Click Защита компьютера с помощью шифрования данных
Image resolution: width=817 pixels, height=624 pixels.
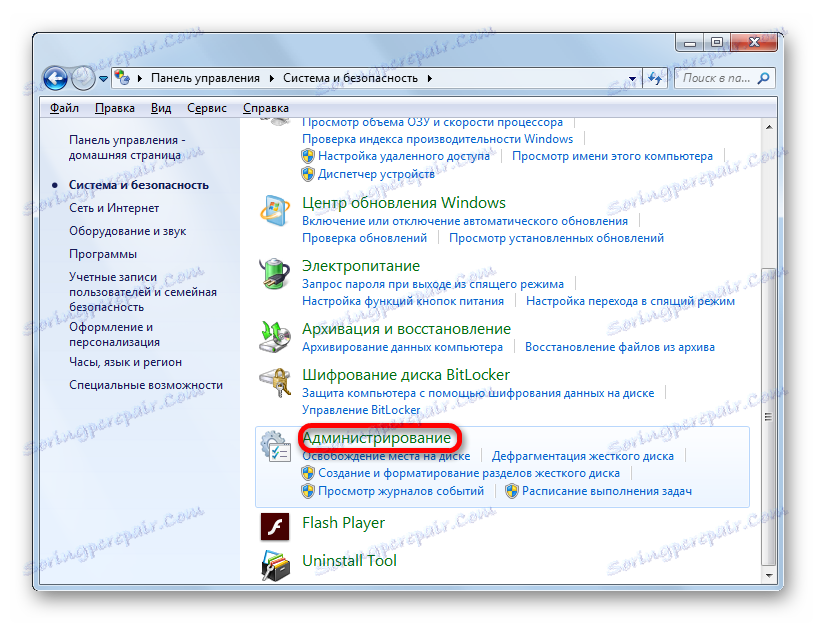(478, 393)
